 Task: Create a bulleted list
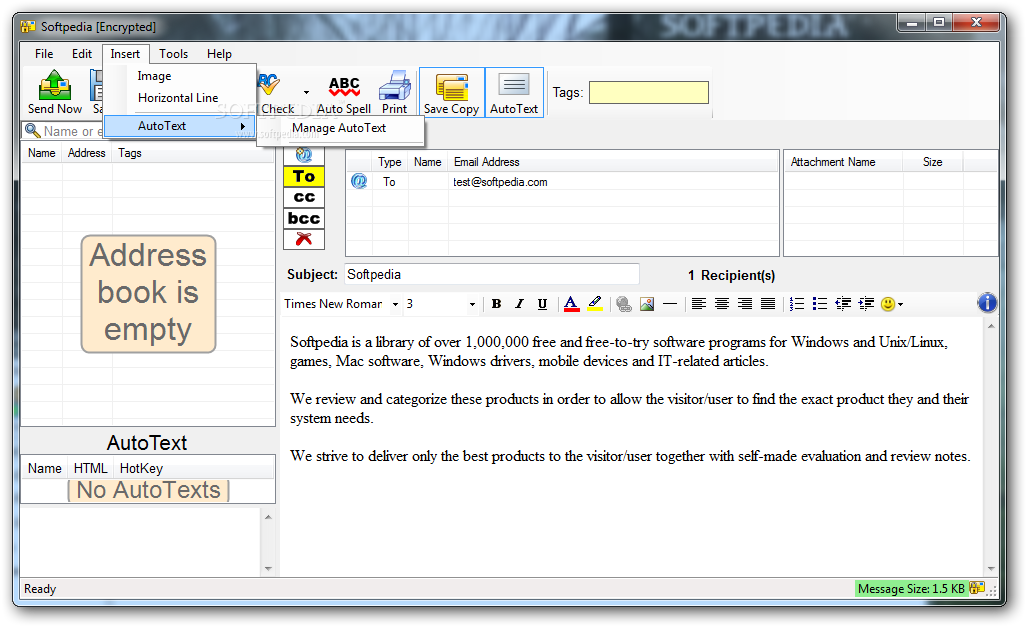820,304
